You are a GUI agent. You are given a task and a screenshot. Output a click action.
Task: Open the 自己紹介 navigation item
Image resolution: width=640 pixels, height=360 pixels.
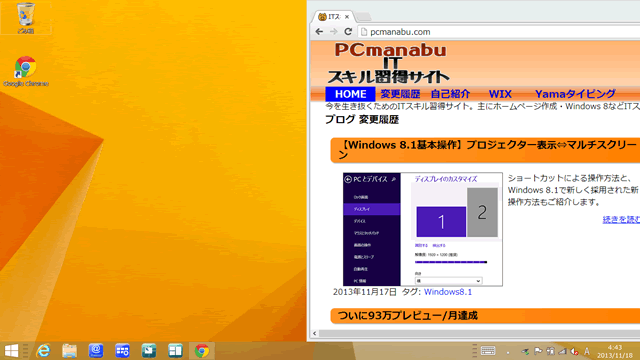[450, 94]
